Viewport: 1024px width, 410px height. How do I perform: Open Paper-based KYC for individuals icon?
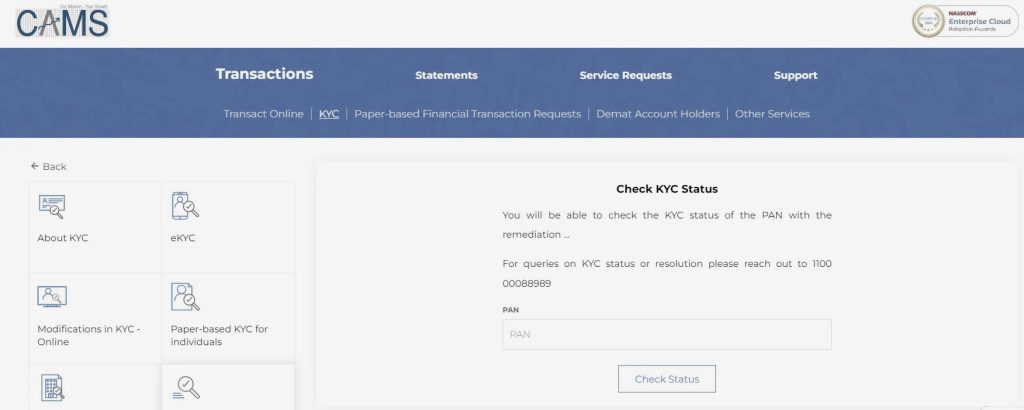coord(185,296)
